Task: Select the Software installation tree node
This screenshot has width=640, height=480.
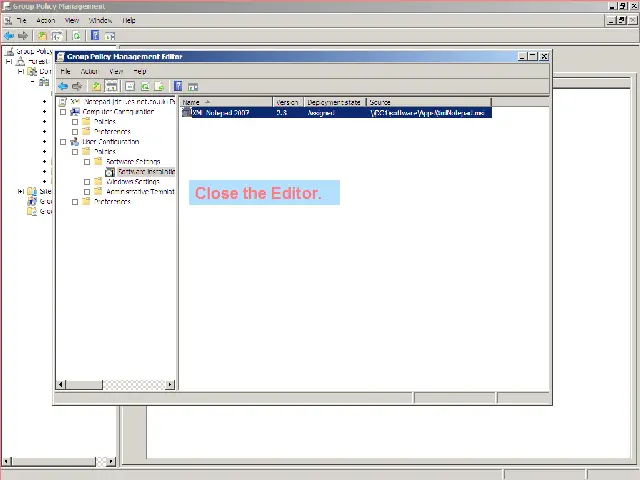Action: coord(146,172)
